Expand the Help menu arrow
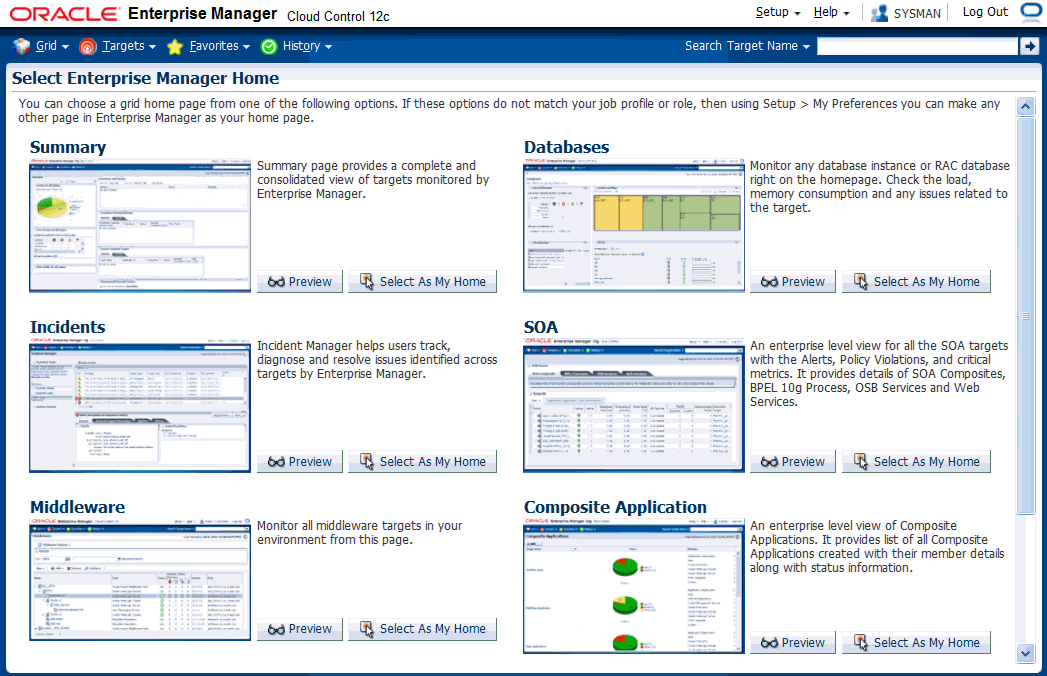The height and width of the screenshot is (676, 1047). tap(846, 13)
